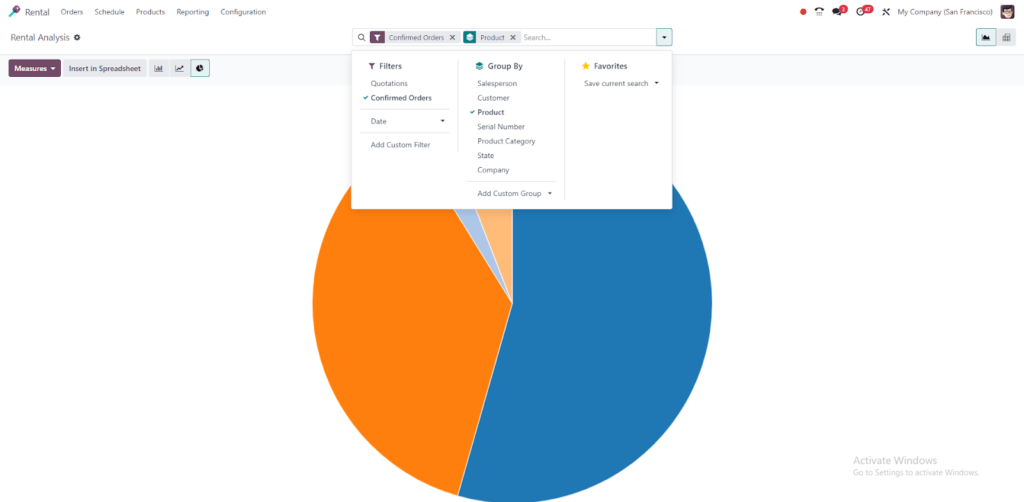This screenshot has width=1024, height=502.
Task: Switch to bar chart view
Action: click(158, 68)
